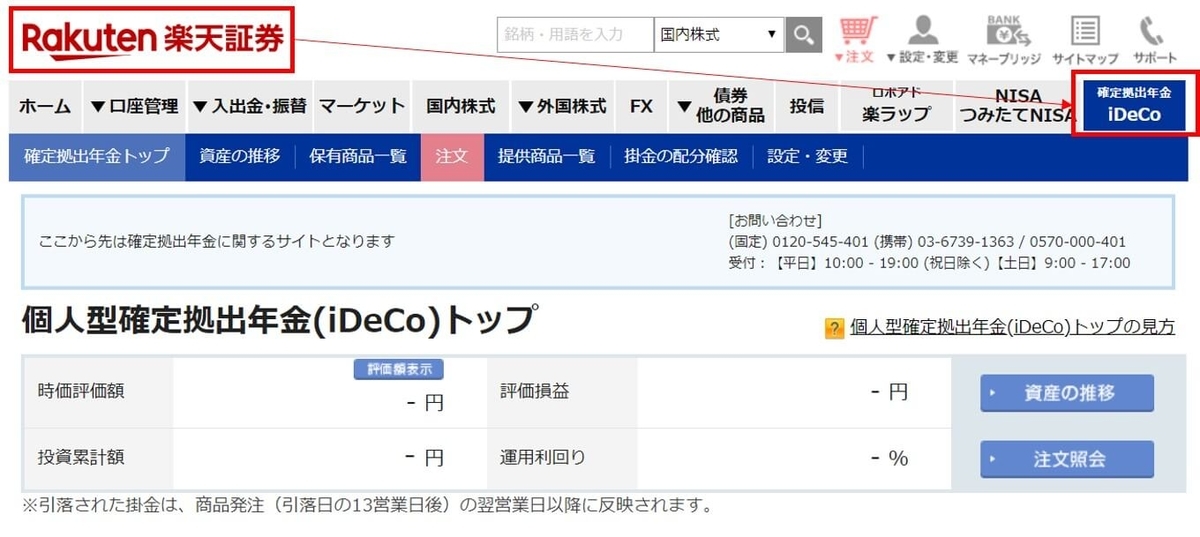Open the FX menu item
1200x537 pixels.
coord(641,106)
